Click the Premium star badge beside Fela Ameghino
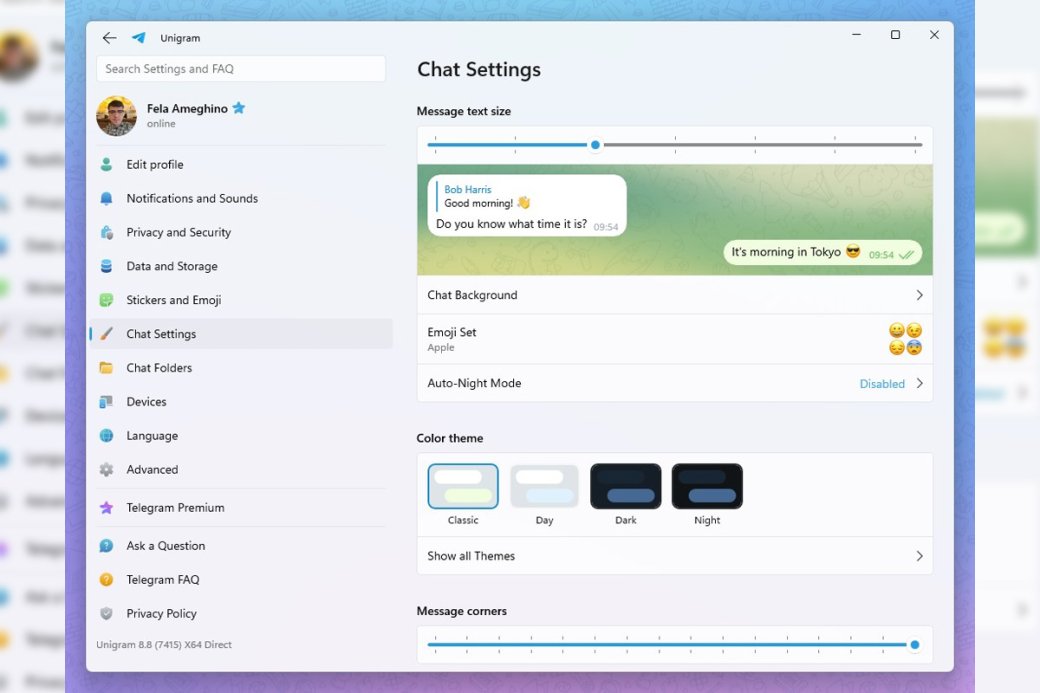 click(239, 108)
